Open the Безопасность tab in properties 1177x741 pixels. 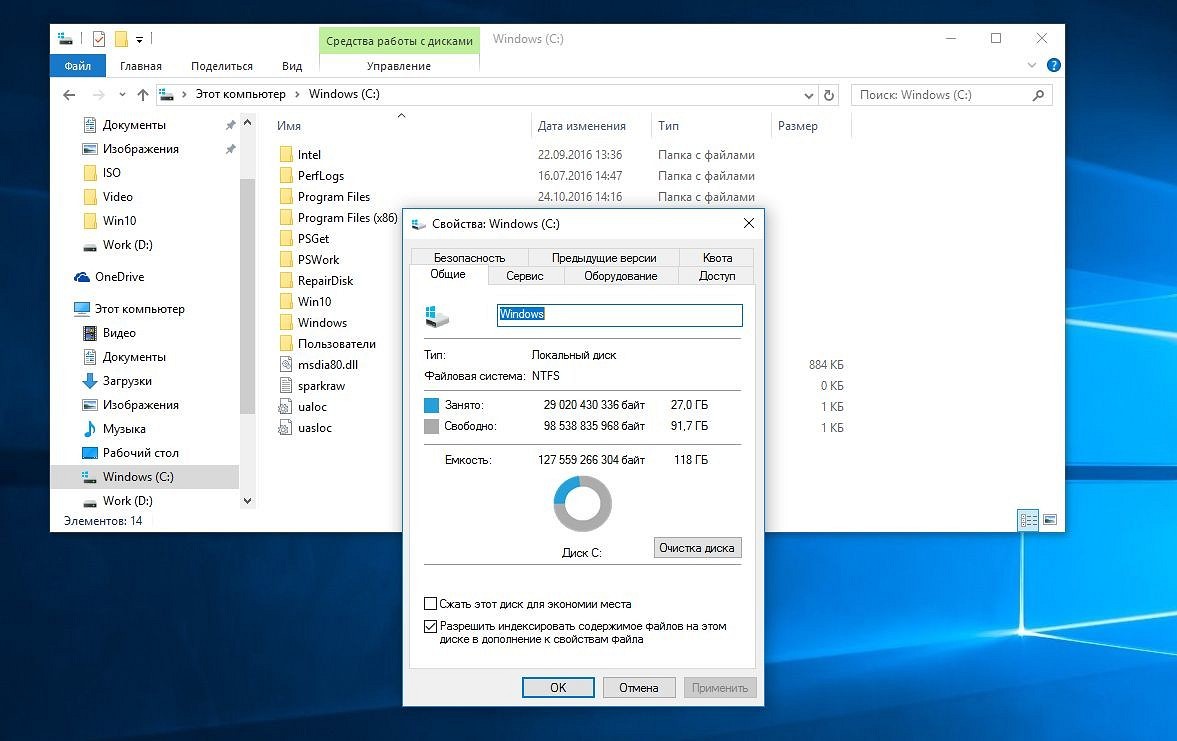(469, 258)
